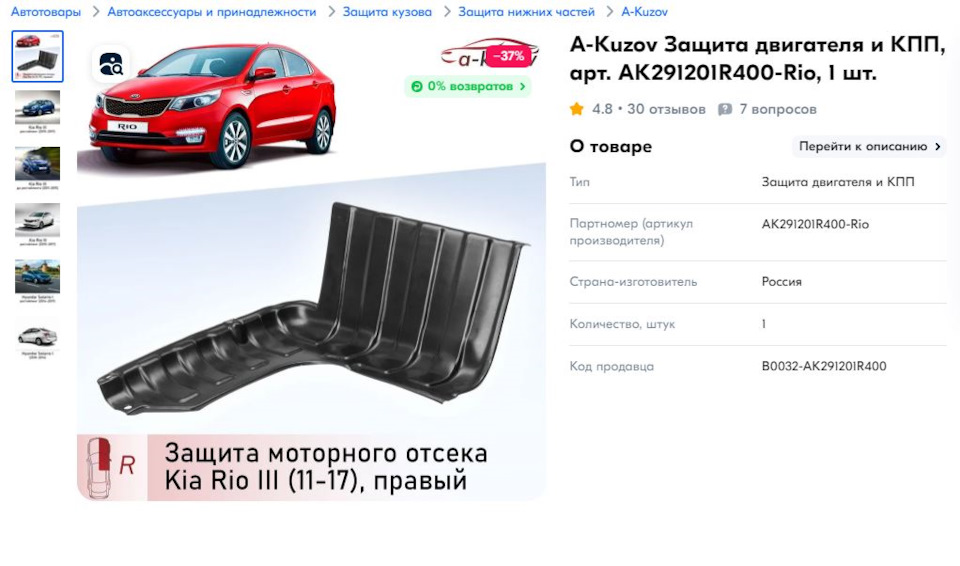
Task: Select the last thumbnail with silver Solaris
Action: point(37,338)
